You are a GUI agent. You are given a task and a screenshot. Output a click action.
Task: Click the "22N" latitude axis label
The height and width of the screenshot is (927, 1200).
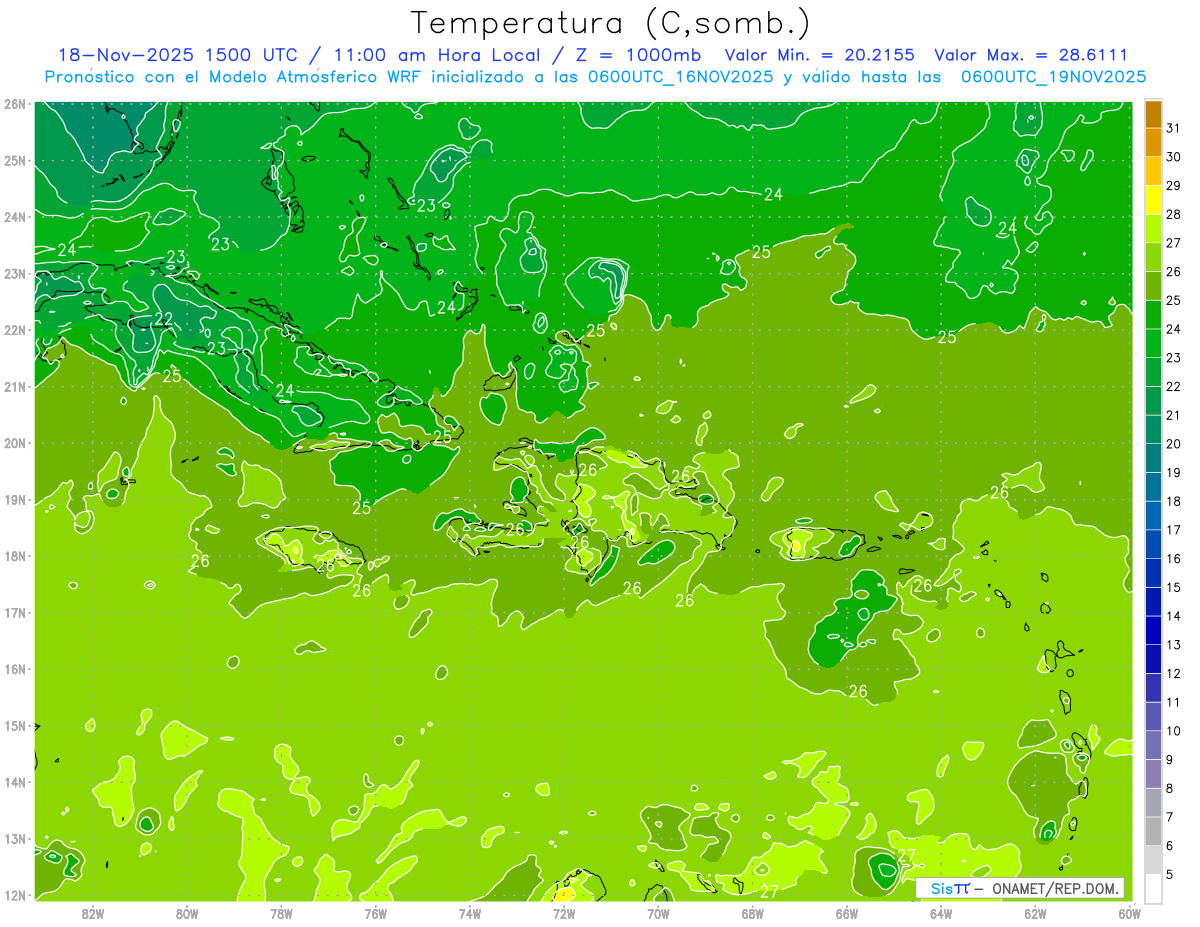(x=15, y=330)
